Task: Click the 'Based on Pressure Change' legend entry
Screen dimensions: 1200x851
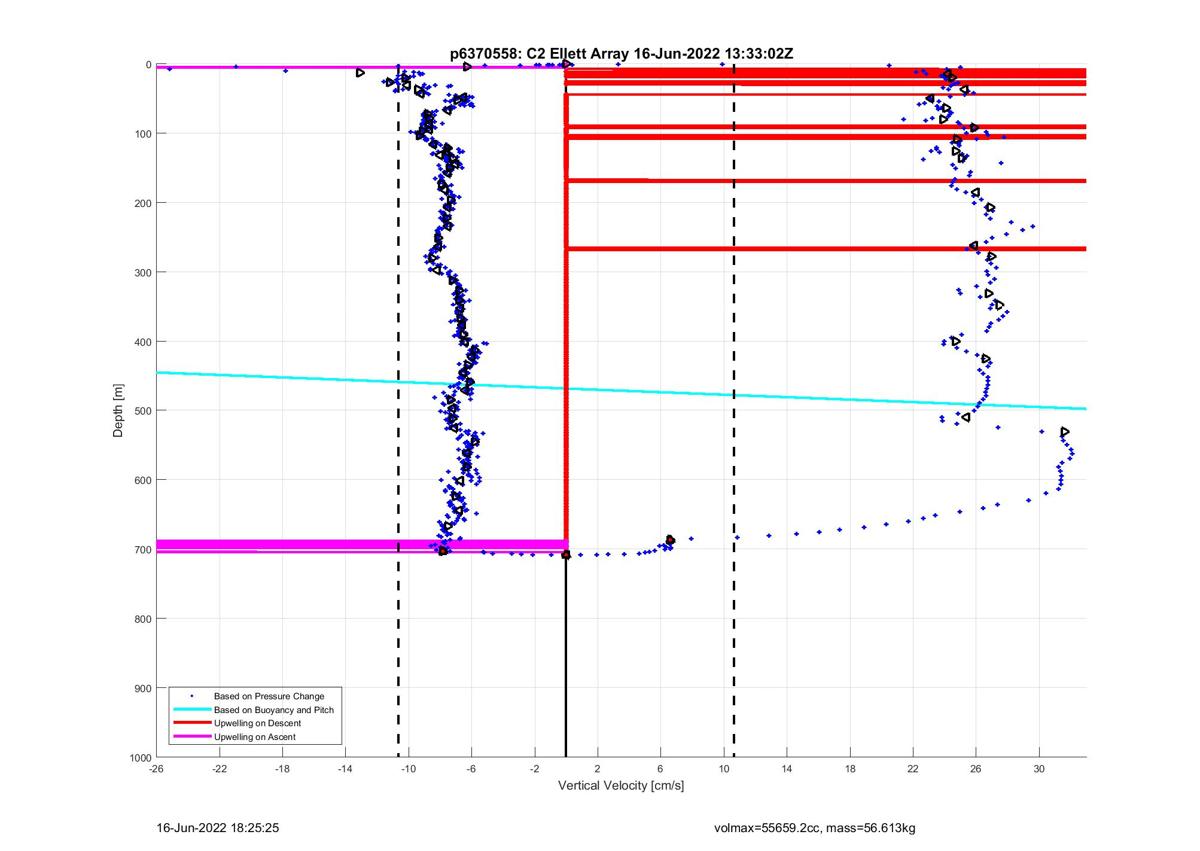Action: [269, 696]
